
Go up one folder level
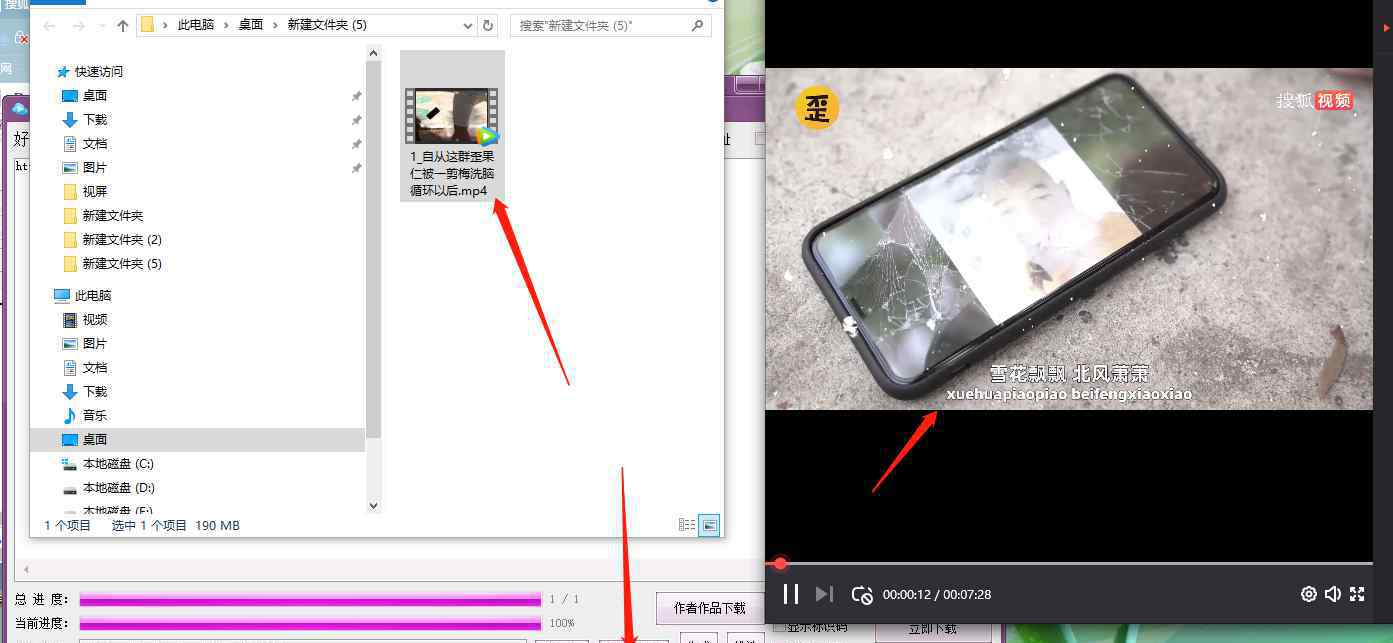point(123,25)
